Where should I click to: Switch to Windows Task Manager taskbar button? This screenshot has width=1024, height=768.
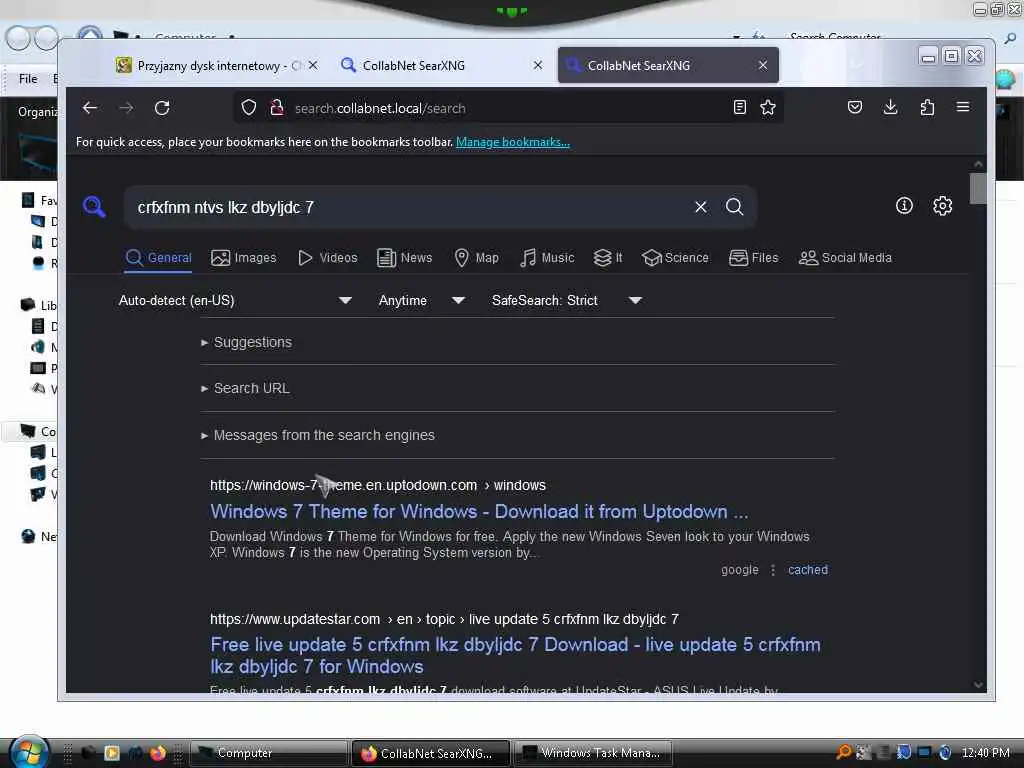pos(593,753)
